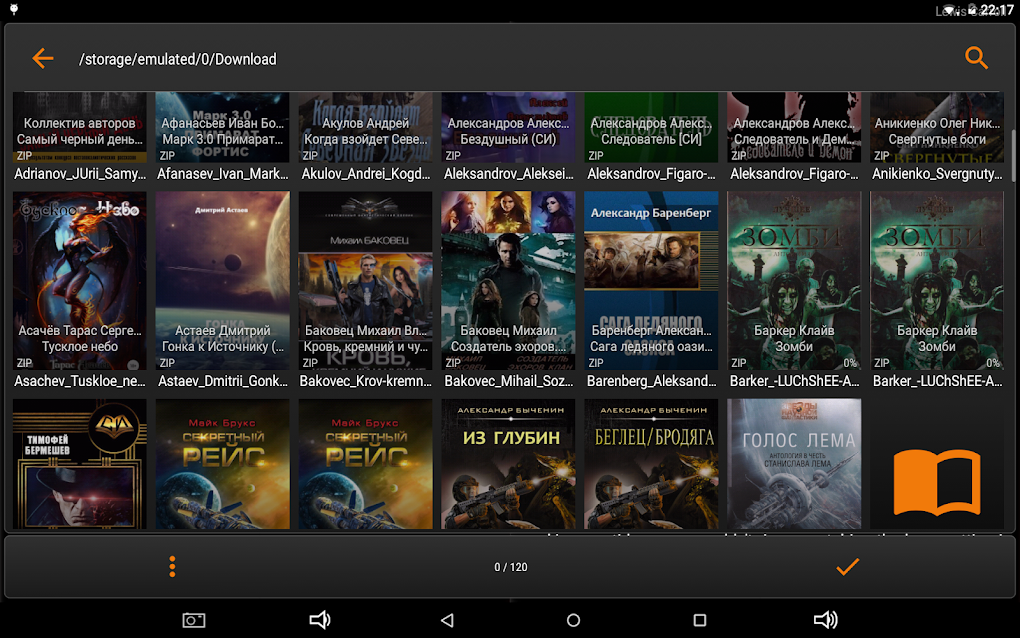
Task: Open 'Из глубин' book cover
Action: [508, 463]
